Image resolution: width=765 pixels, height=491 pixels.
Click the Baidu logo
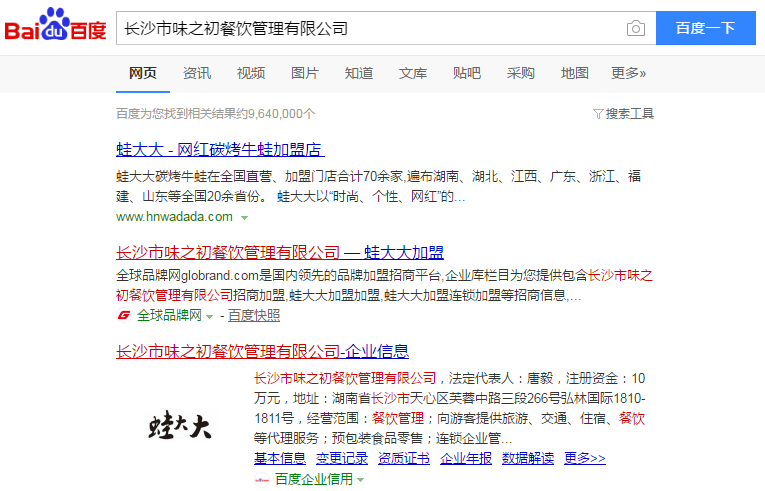[x=55, y=28]
